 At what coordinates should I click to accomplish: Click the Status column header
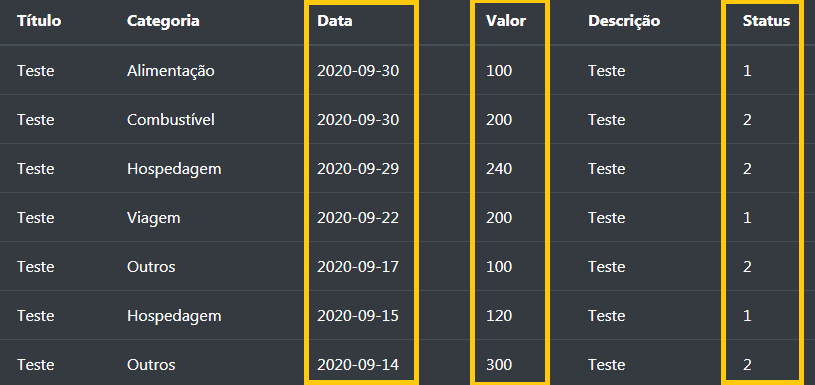coord(766,21)
